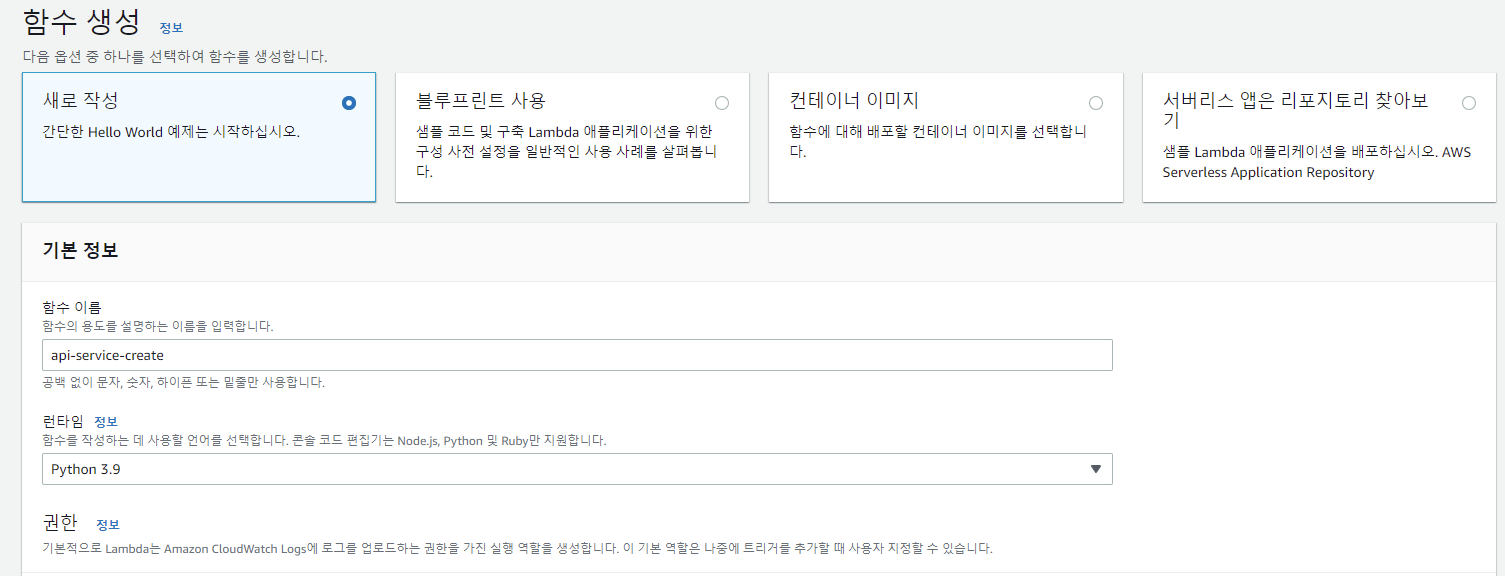Select the 새로 작성 radio button
The height and width of the screenshot is (576, 1505).
[x=348, y=103]
